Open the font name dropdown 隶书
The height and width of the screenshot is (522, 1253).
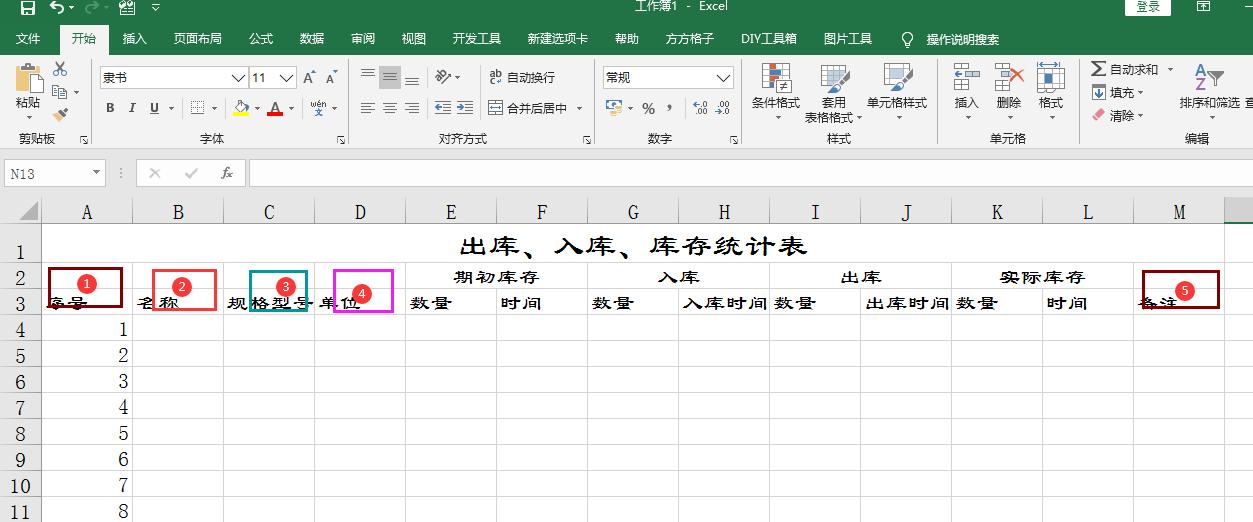coord(239,78)
